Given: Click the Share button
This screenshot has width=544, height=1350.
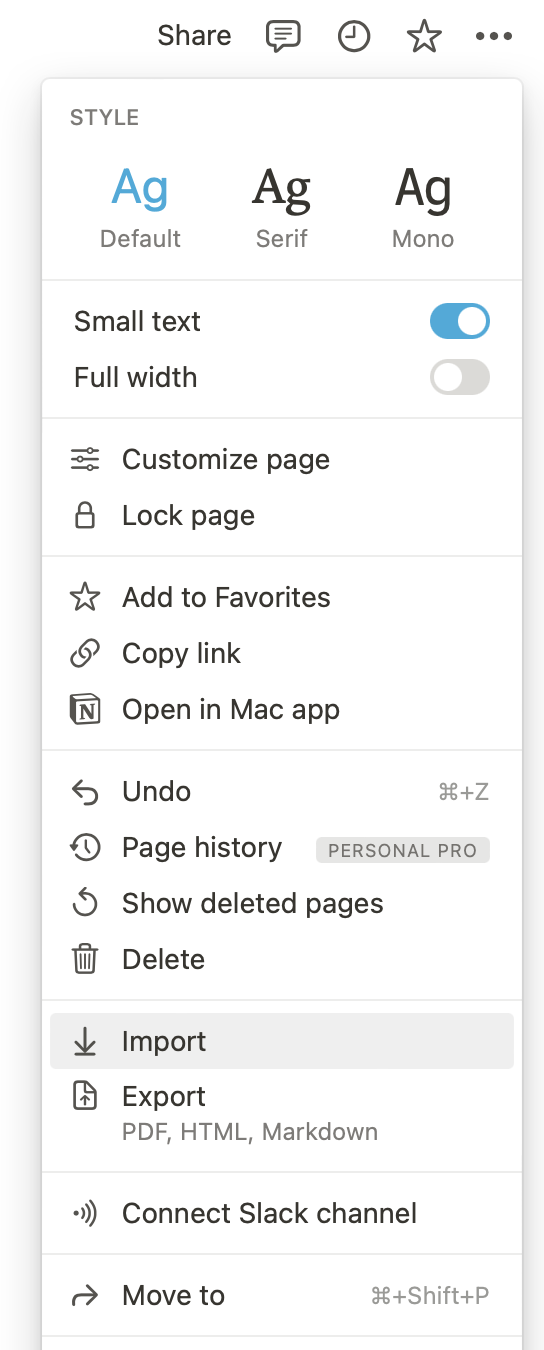Looking at the screenshot, I should (194, 36).
